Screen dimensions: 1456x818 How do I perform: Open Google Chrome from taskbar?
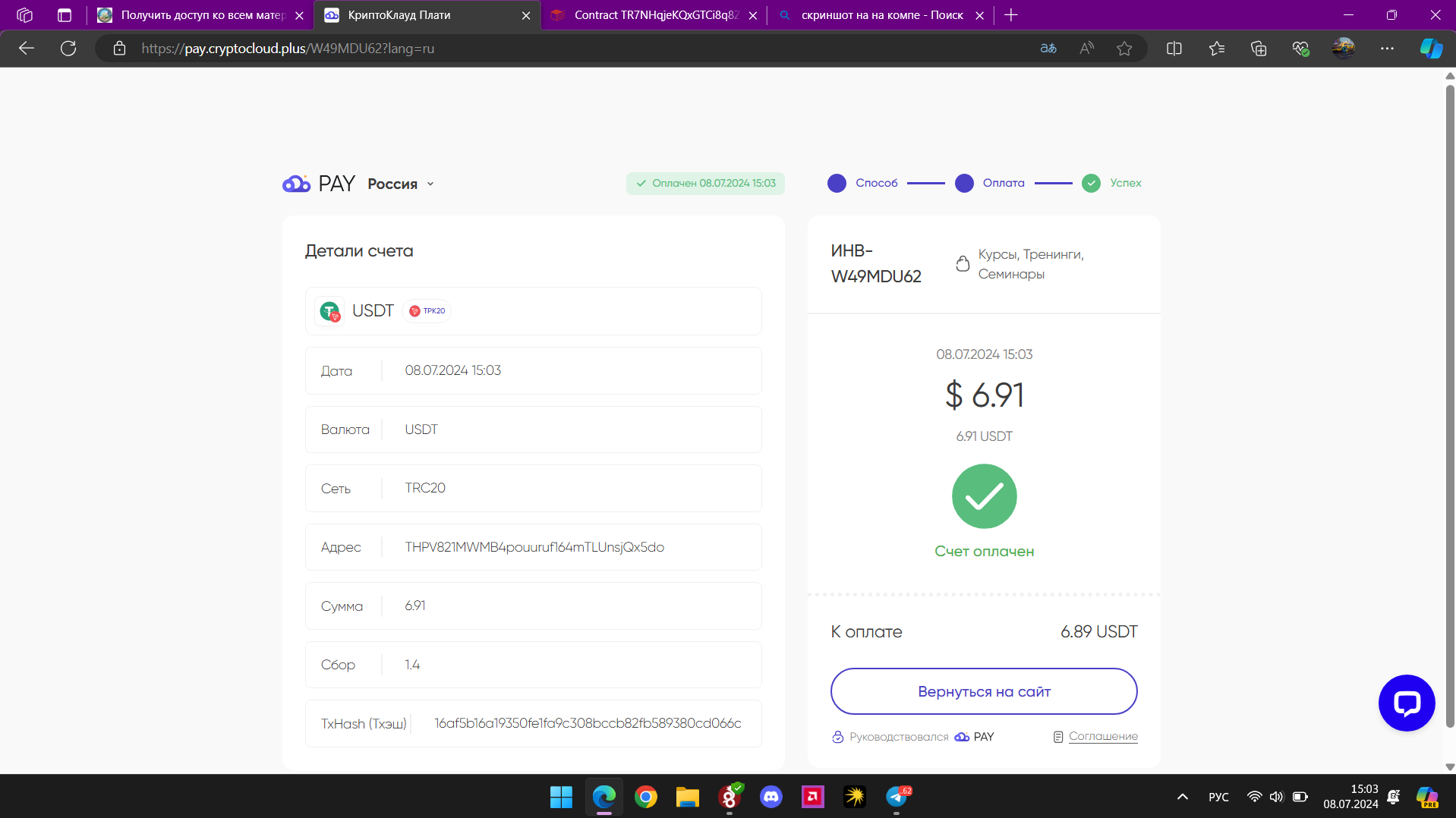point(646,797)
